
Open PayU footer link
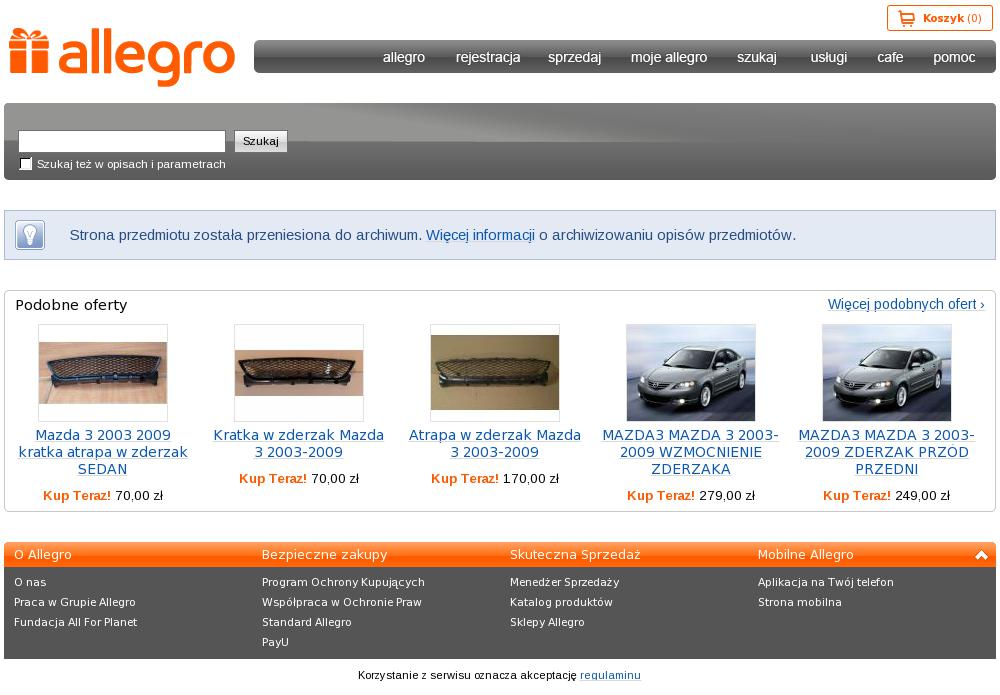click(276, 642)
